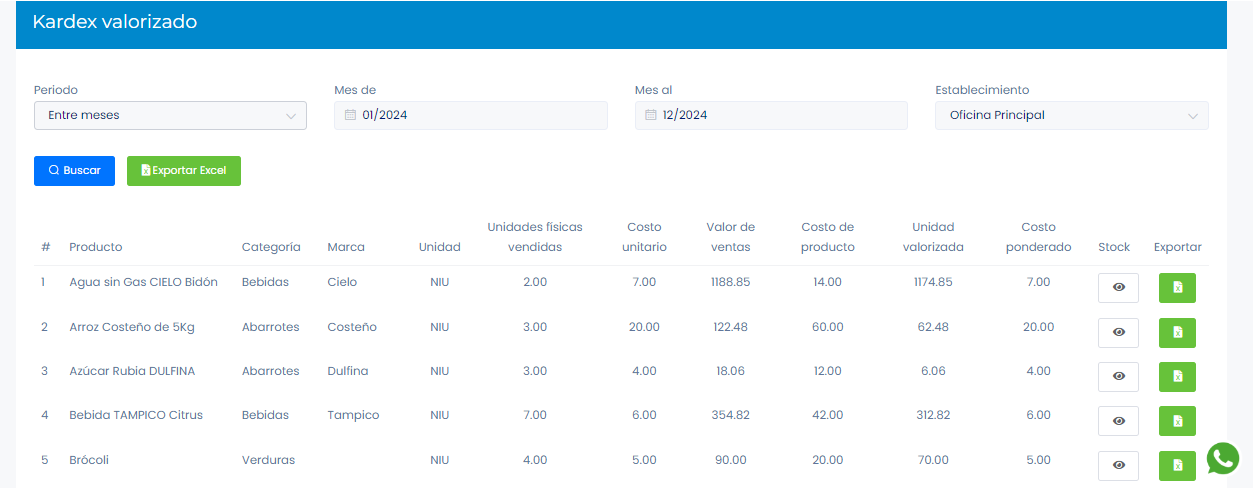The width and height of the screenshot is (1253, 488).
Task: Select the Mes al date field
Action: point(780,115)
